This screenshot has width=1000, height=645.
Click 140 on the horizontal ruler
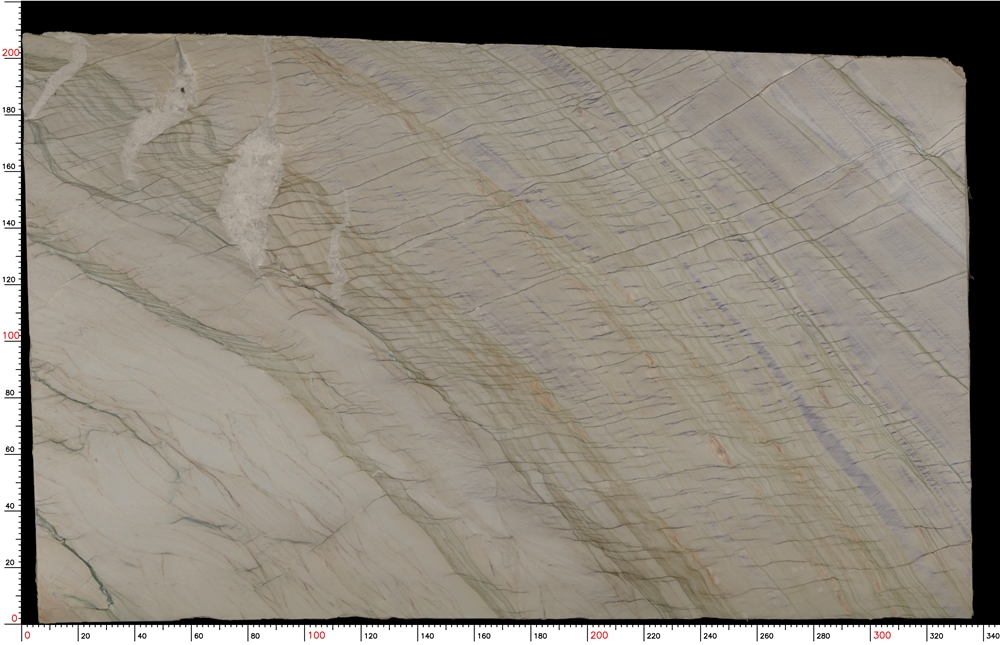pos(427,636)
